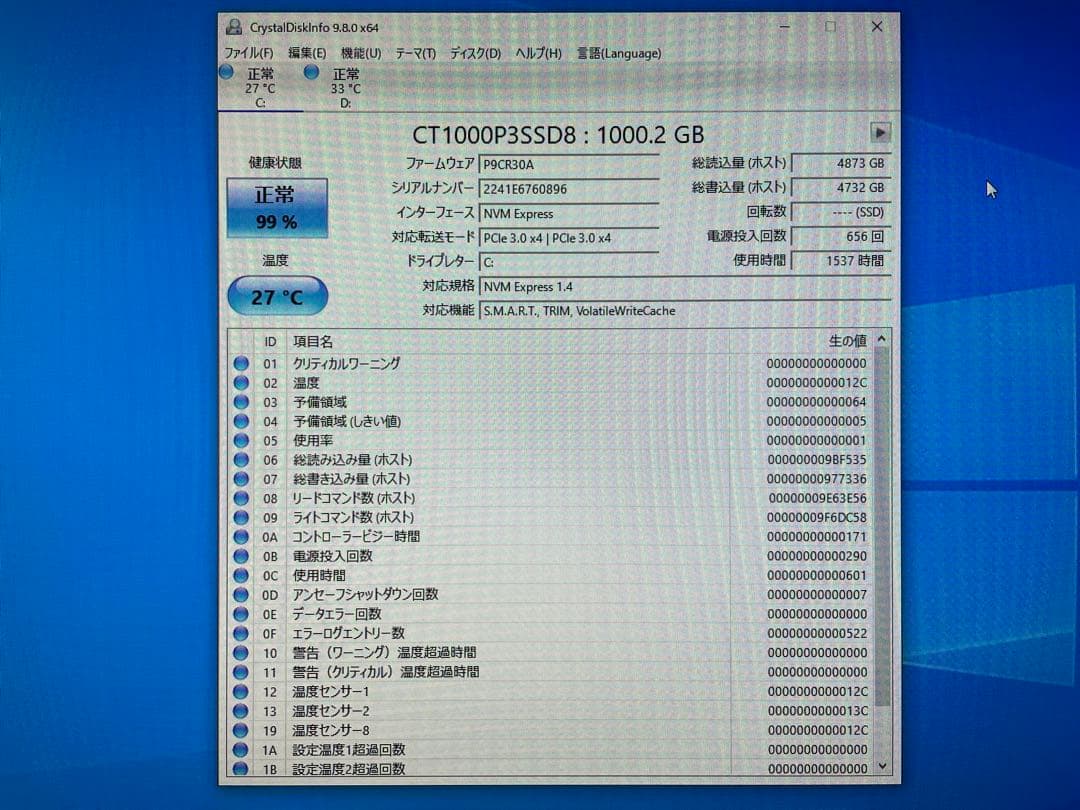
Task: Click the drive letter field C:
Action: 568,262
